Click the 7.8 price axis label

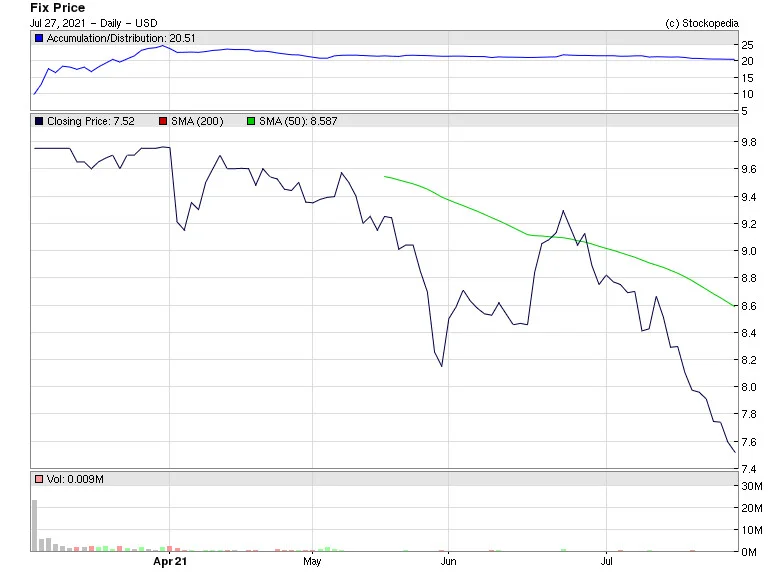click(x=749, y=414)
